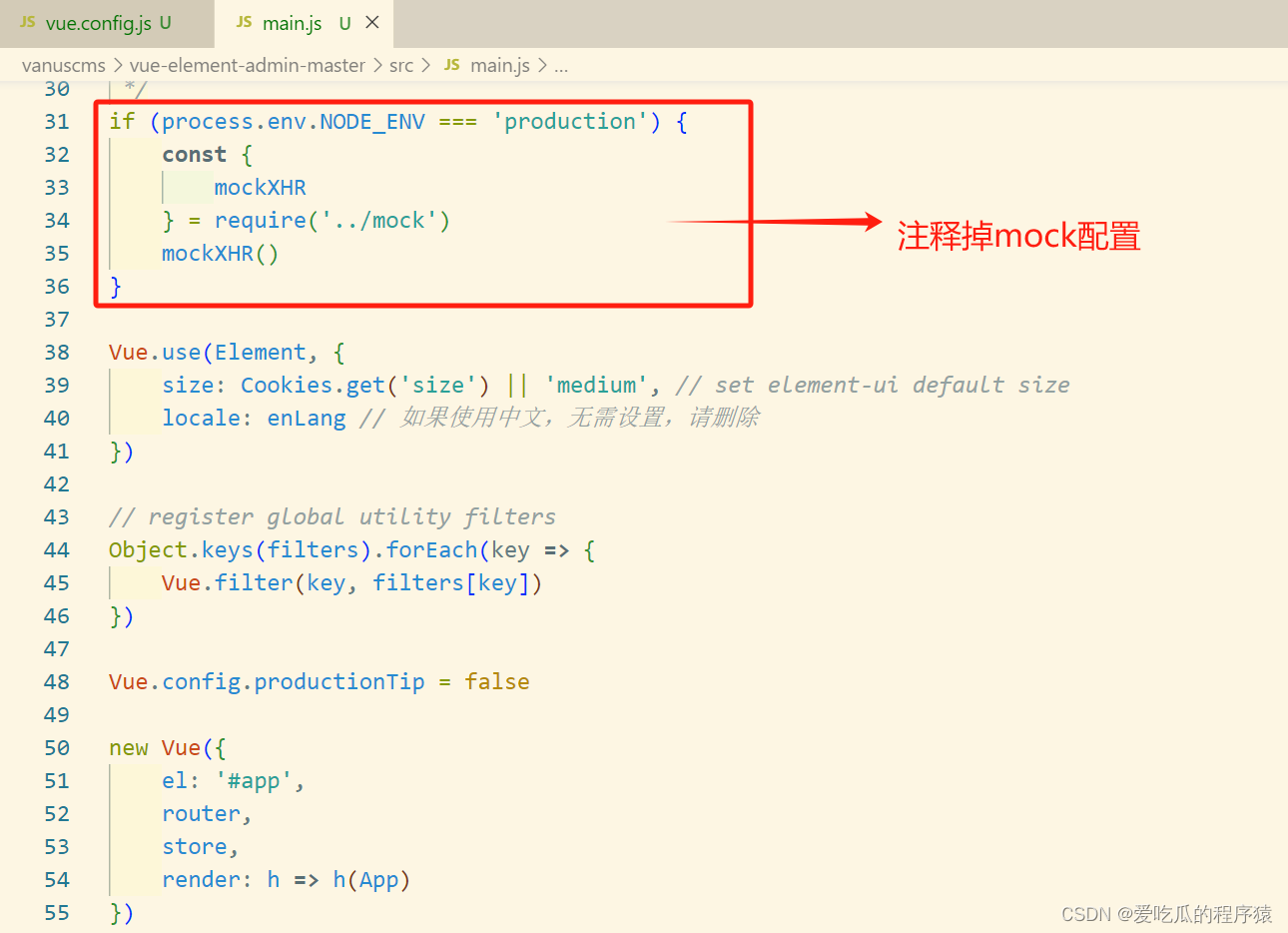Click the h(App) render expression on line 54
1288x933 pixels.
[374, 879]
